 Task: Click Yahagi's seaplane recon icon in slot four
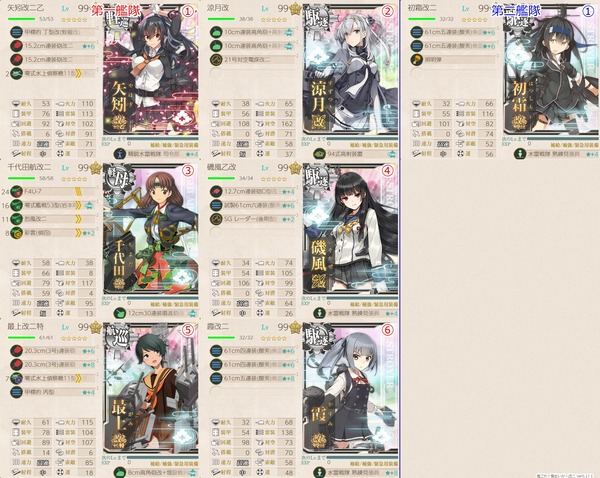pyautogui.click(x=16, y=73)
